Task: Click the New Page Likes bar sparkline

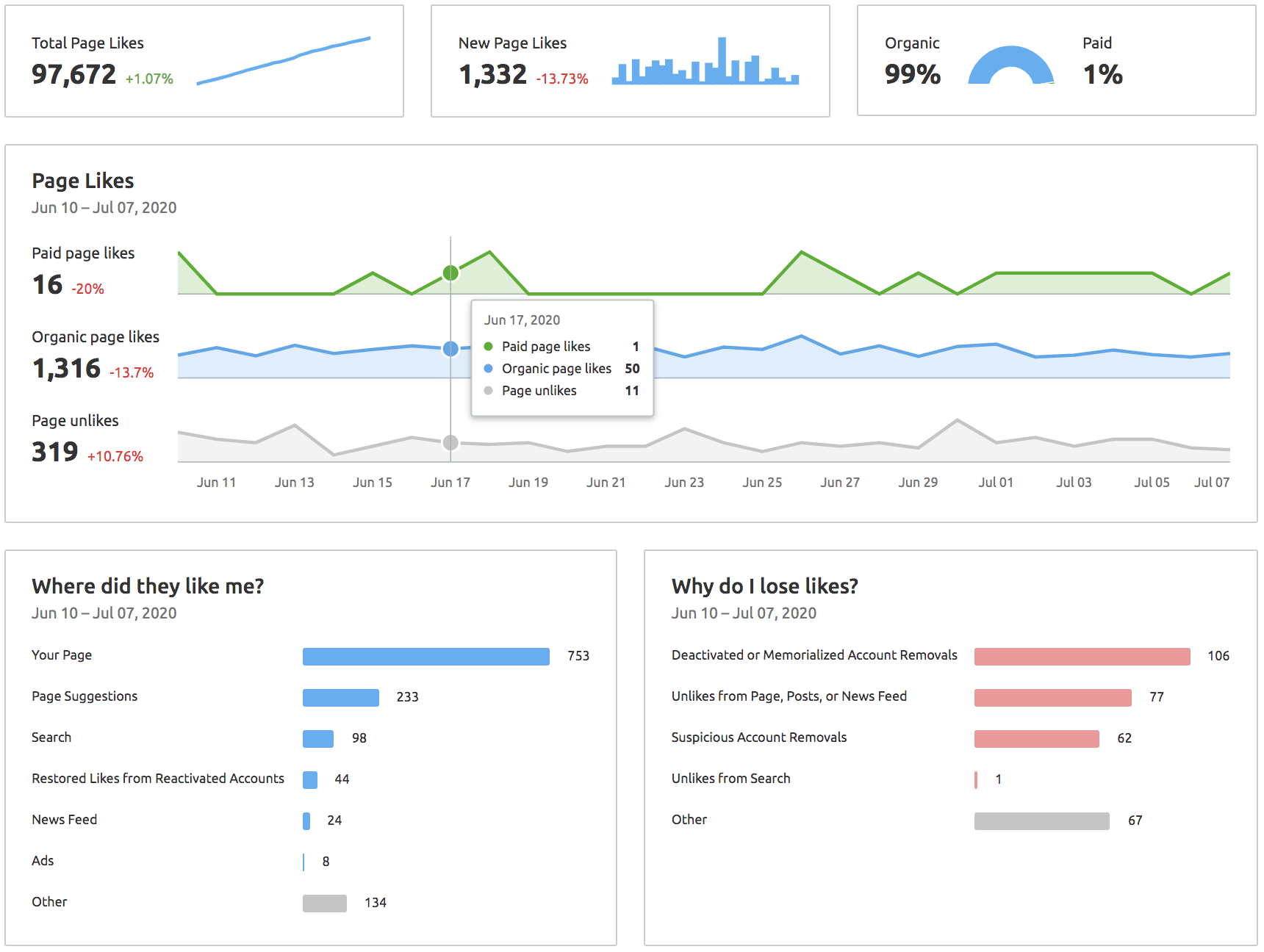Action: pyautogui.click(x=705, y=61)
